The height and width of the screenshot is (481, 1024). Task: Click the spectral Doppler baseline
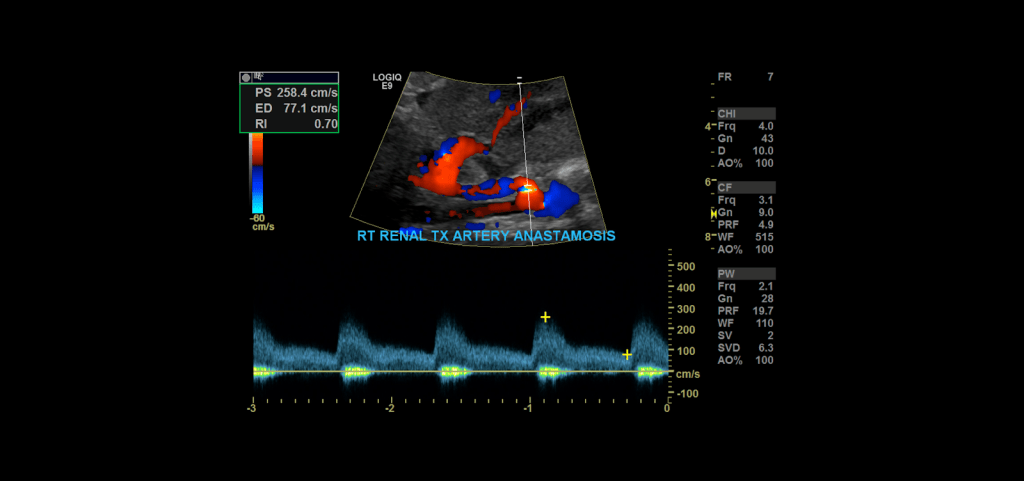[460, 372]
